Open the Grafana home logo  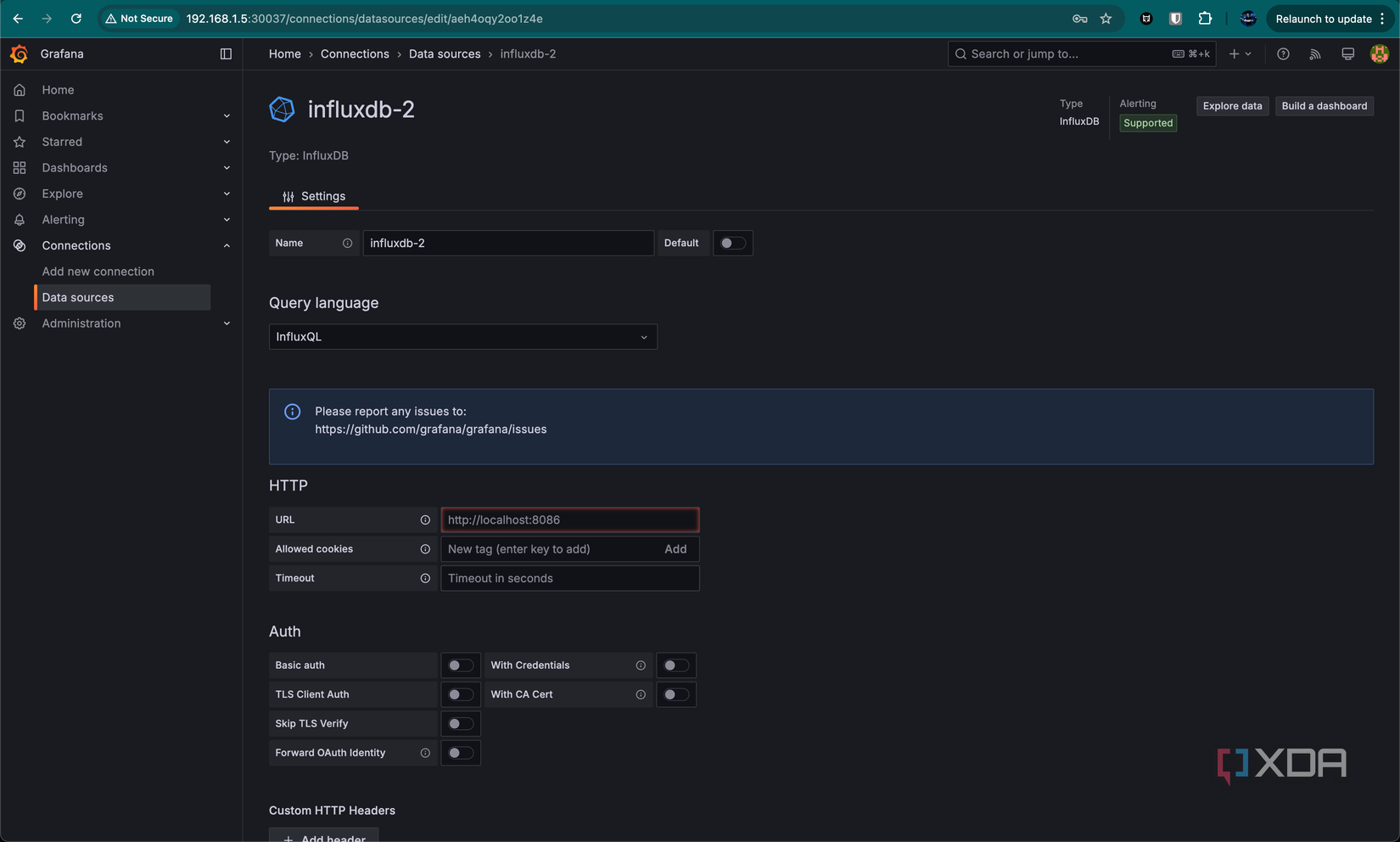pos(19,53)
